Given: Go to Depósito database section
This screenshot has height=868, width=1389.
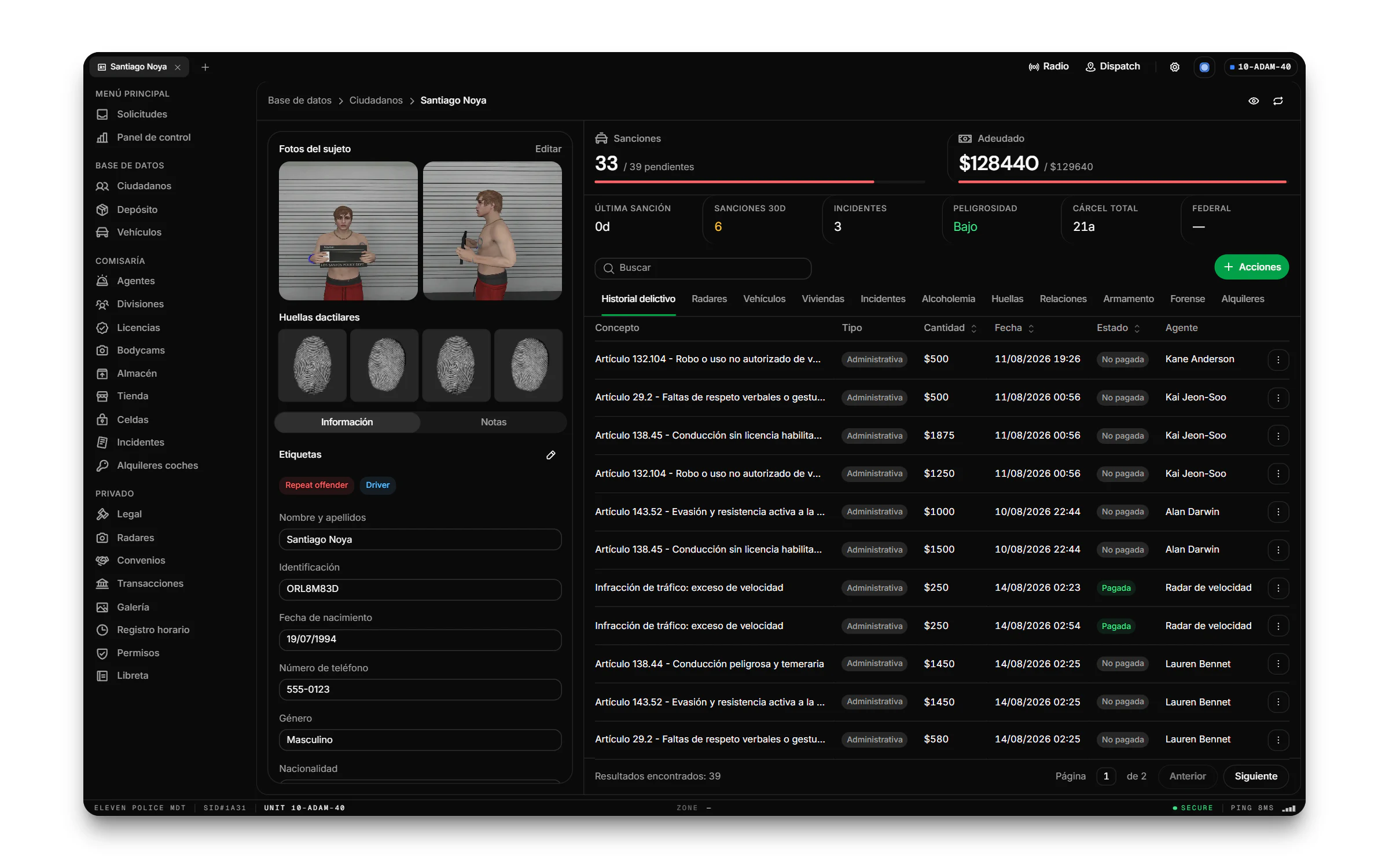Looking at the screenshot, I should tap(137, 209).
